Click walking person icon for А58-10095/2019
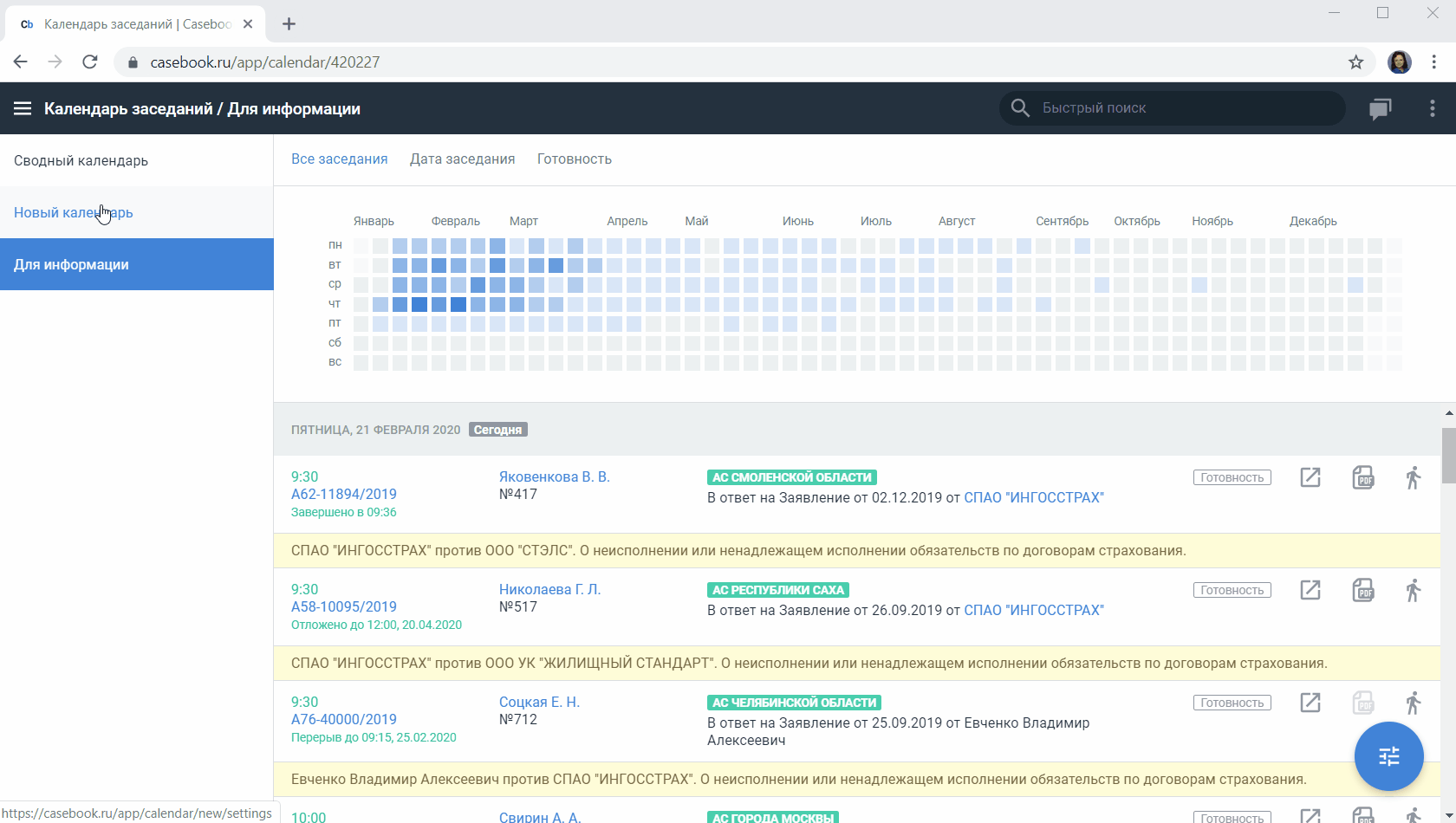Viewport: 1456px width, 823px height. pyautogui.click(x=1413, y=590)
